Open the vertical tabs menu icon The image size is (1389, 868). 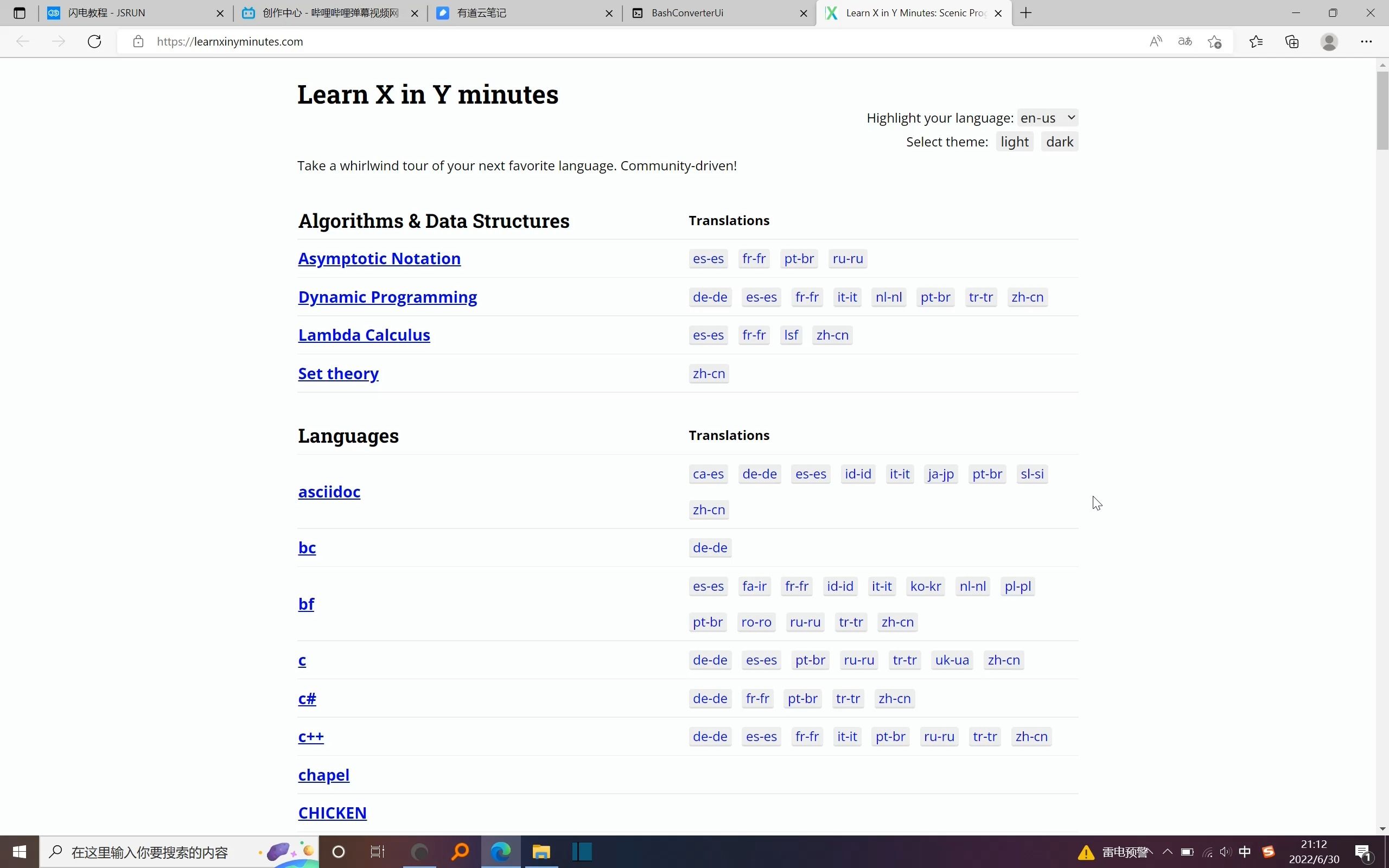(20, 12)
